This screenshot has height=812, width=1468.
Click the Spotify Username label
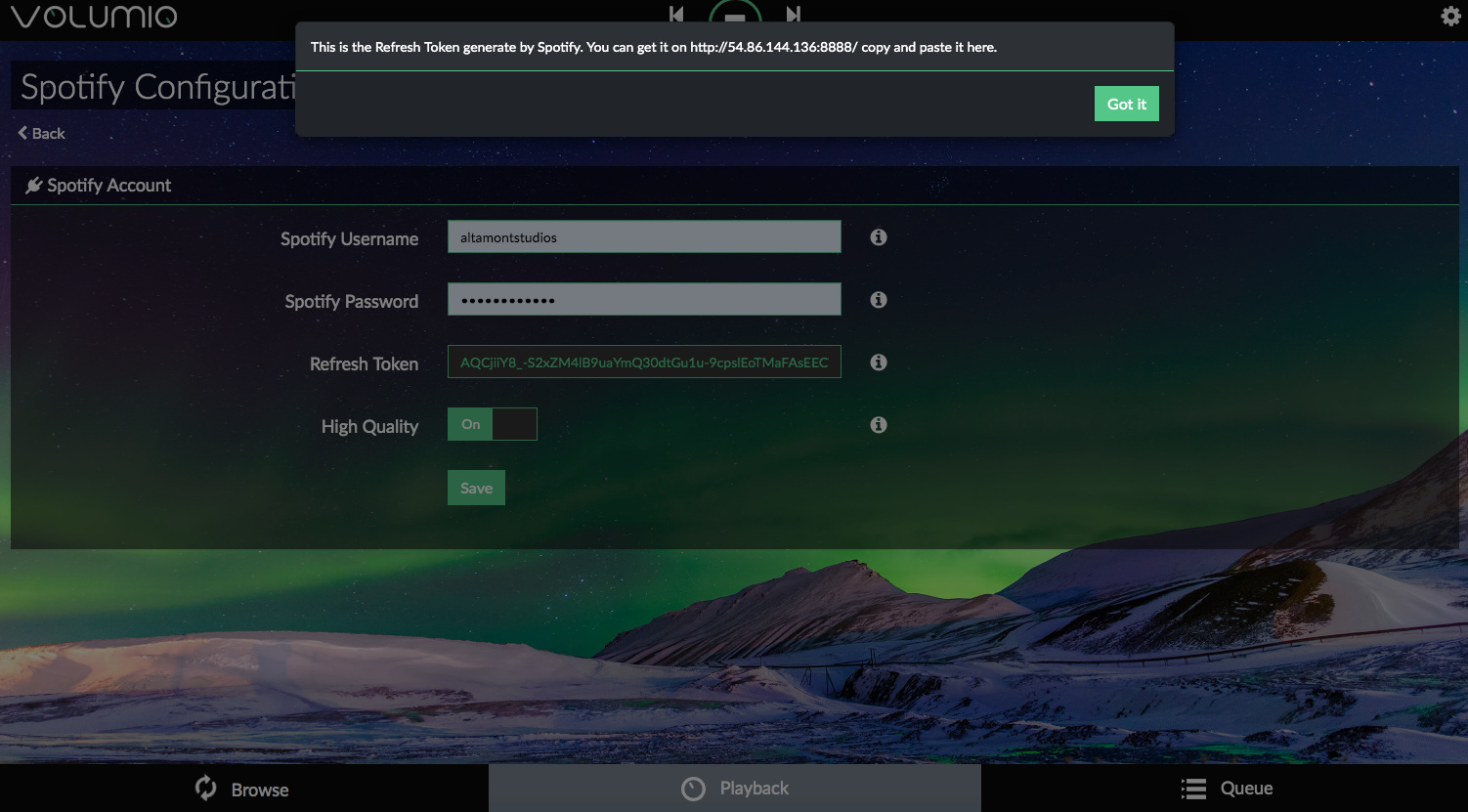349,238
